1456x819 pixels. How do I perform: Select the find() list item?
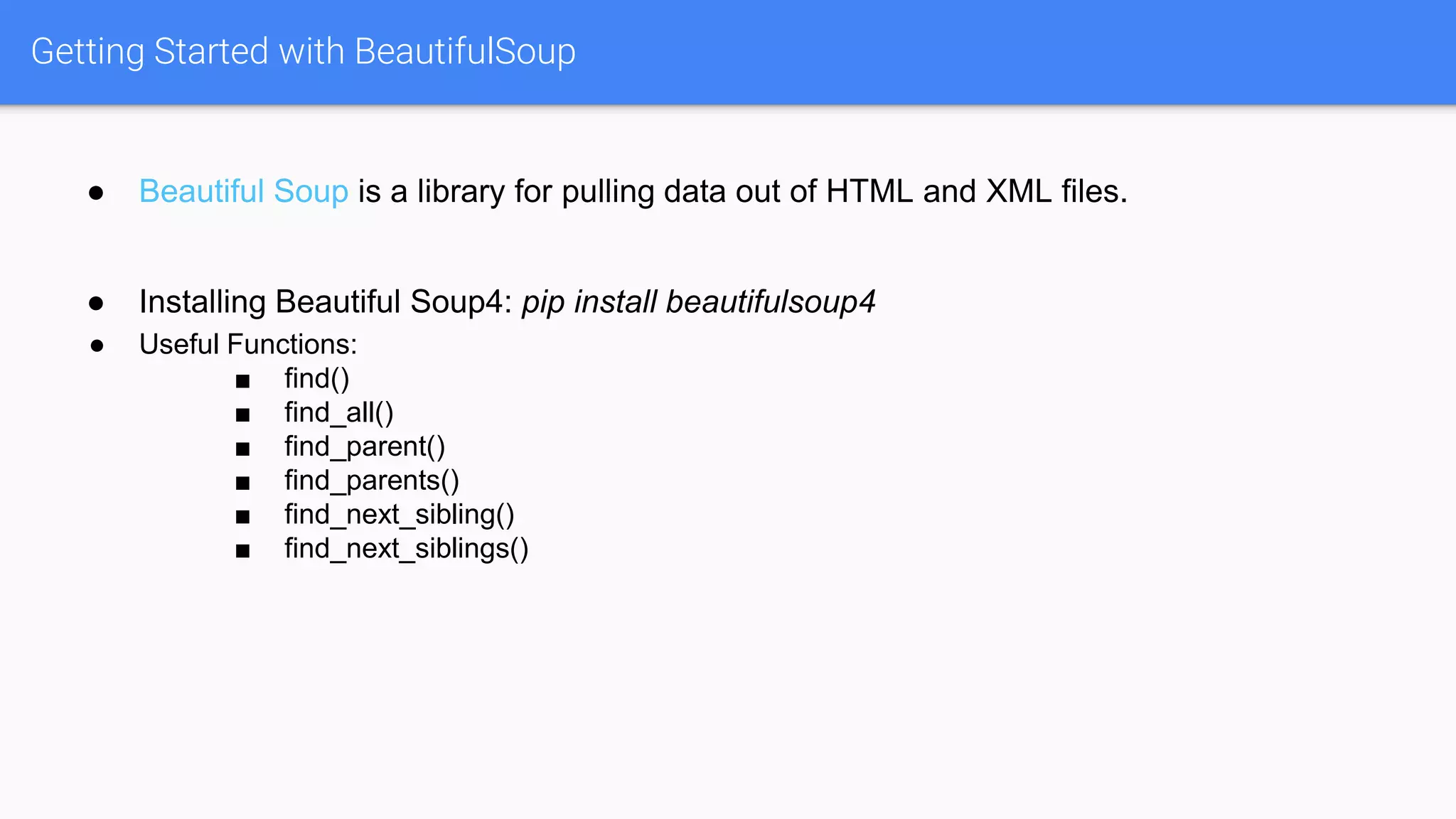(x=317, y=379)
